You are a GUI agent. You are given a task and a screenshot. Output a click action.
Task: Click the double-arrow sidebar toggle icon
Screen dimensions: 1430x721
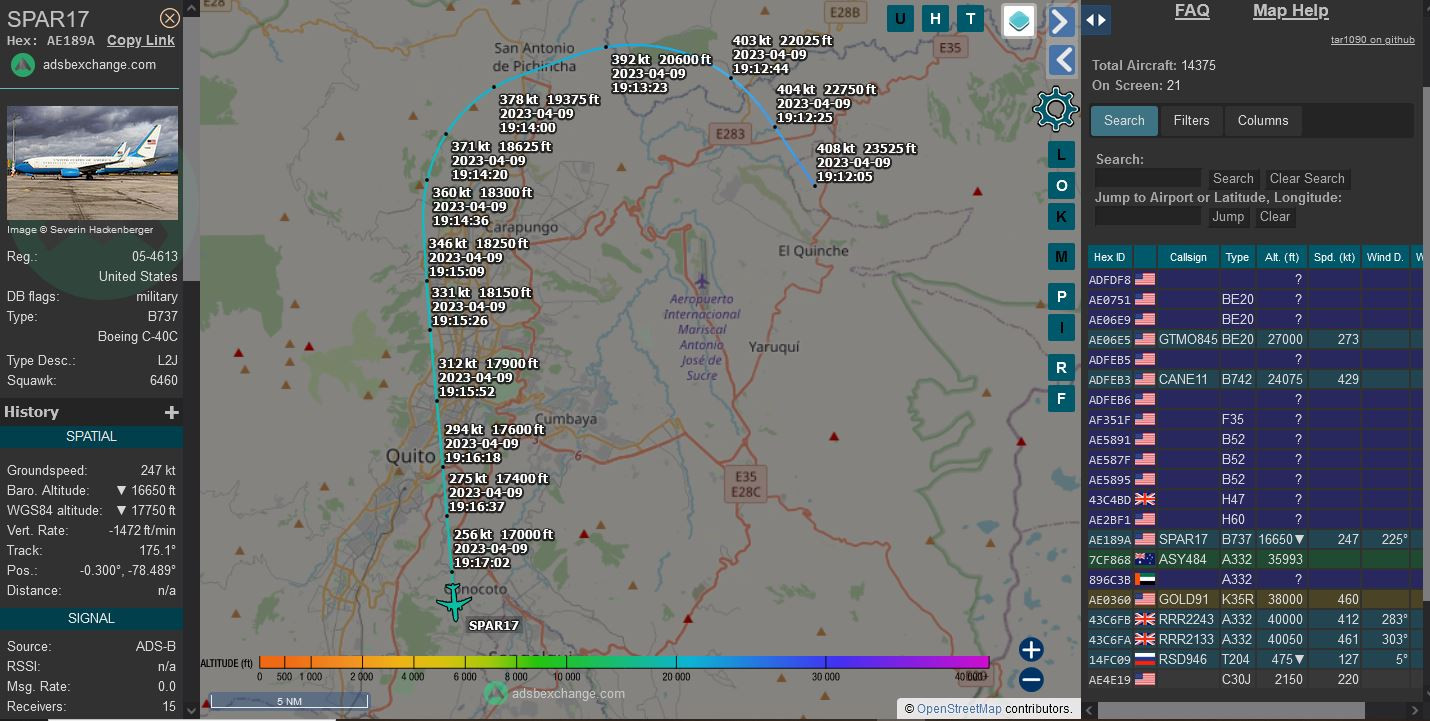1096,20
